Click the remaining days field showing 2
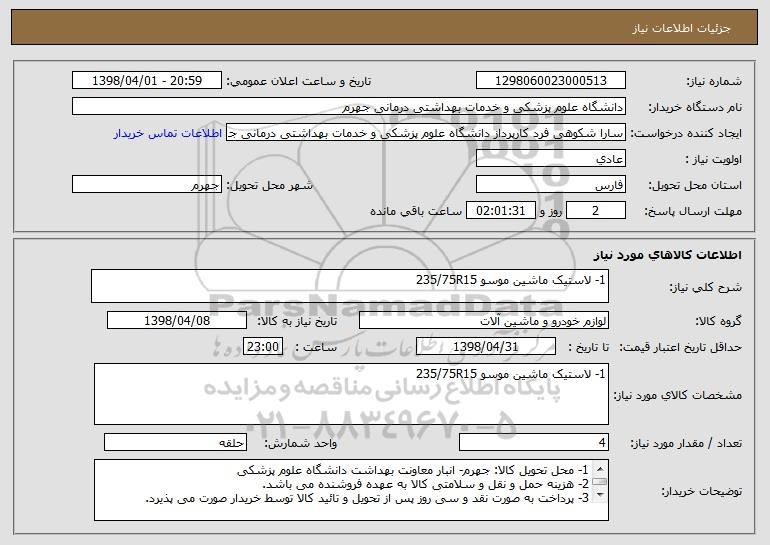Image resolution: width=770 pixels, height=545 pixels. tap(596, 211)
